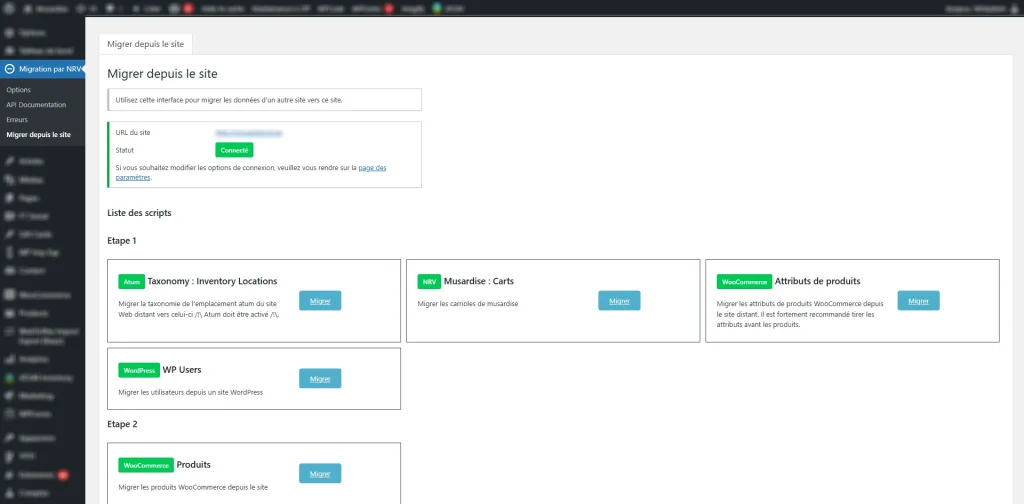Screen dimensions: 1024x504
Task: Click Migrer for Taxonomy : Inventory Locations
Action: tap(320, 301)
